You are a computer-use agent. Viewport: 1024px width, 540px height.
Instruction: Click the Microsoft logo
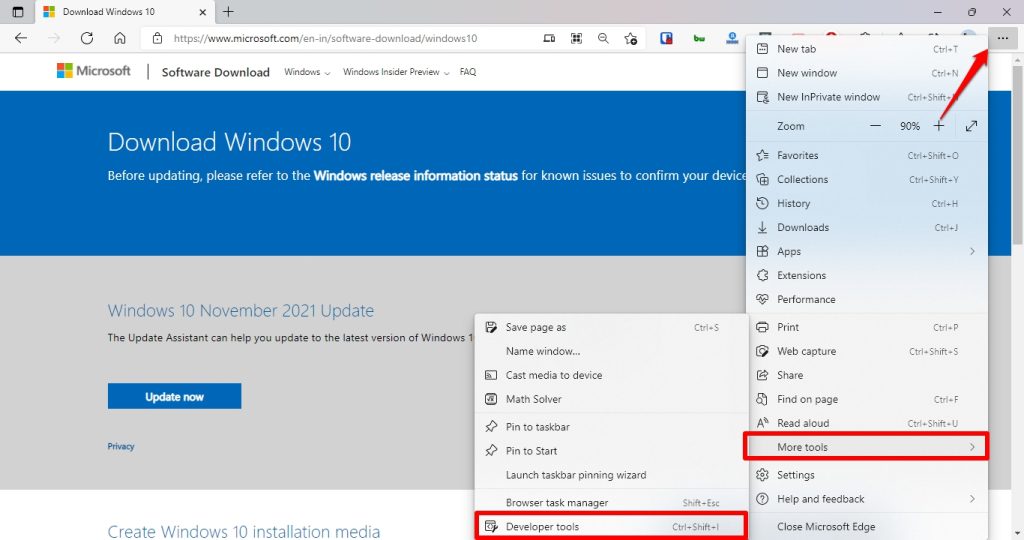click(x=93, y=71)
